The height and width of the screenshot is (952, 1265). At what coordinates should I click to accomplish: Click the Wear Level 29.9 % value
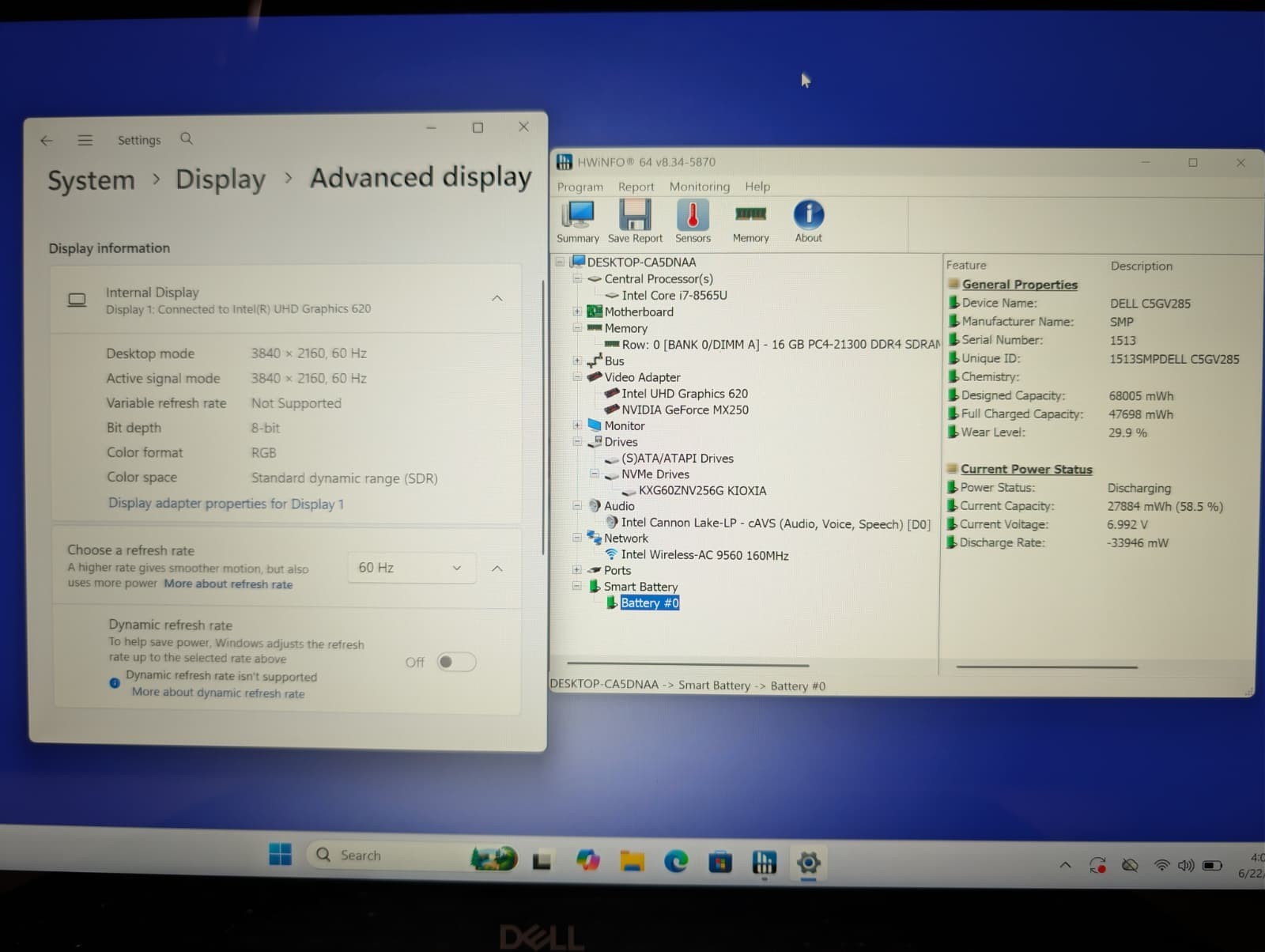tap(1127, 433)
